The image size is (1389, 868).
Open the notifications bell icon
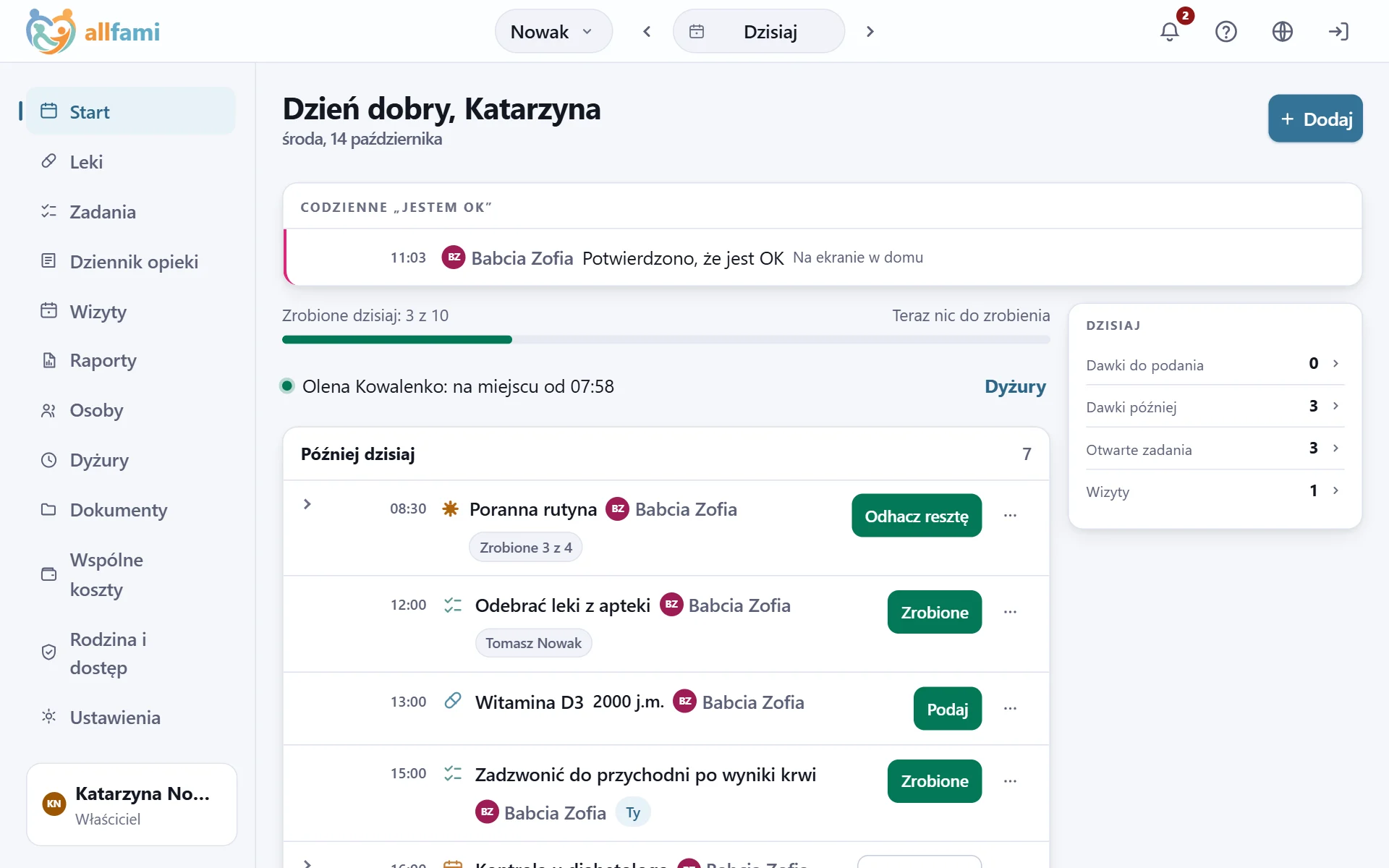click(1170, 32)
